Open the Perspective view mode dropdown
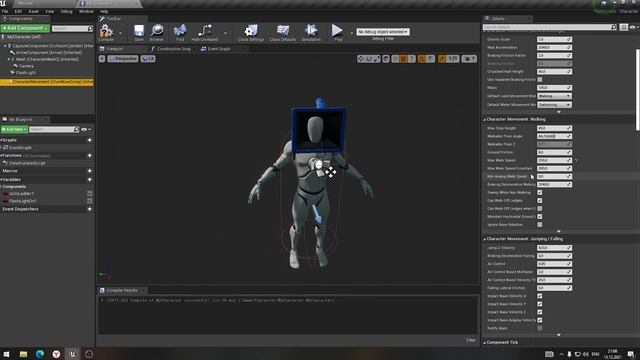This screenshot has height=360, width=640. (x=123, y=59)
